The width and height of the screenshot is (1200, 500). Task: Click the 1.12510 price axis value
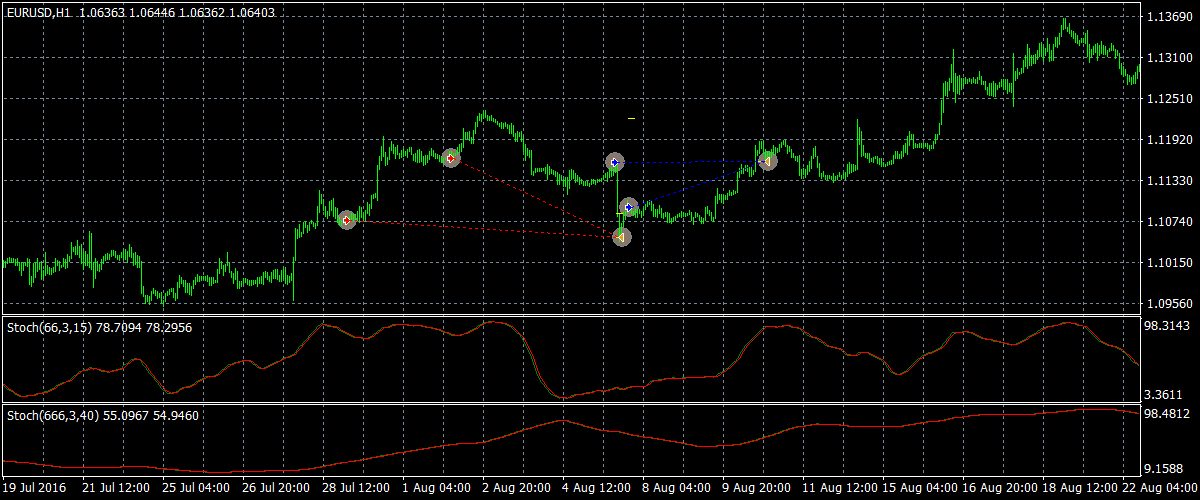(x=1170, y=99)
